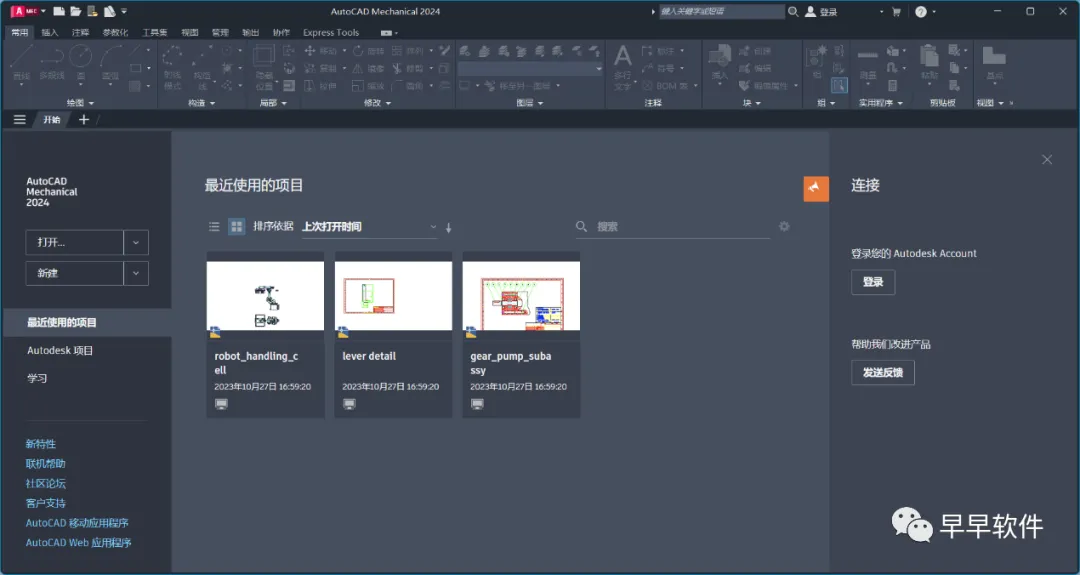The width and height of the screenshot is (1080, 575).
Task: Toggle sort direction arrow next to 上次打开时间
Action: click(448, 227)
